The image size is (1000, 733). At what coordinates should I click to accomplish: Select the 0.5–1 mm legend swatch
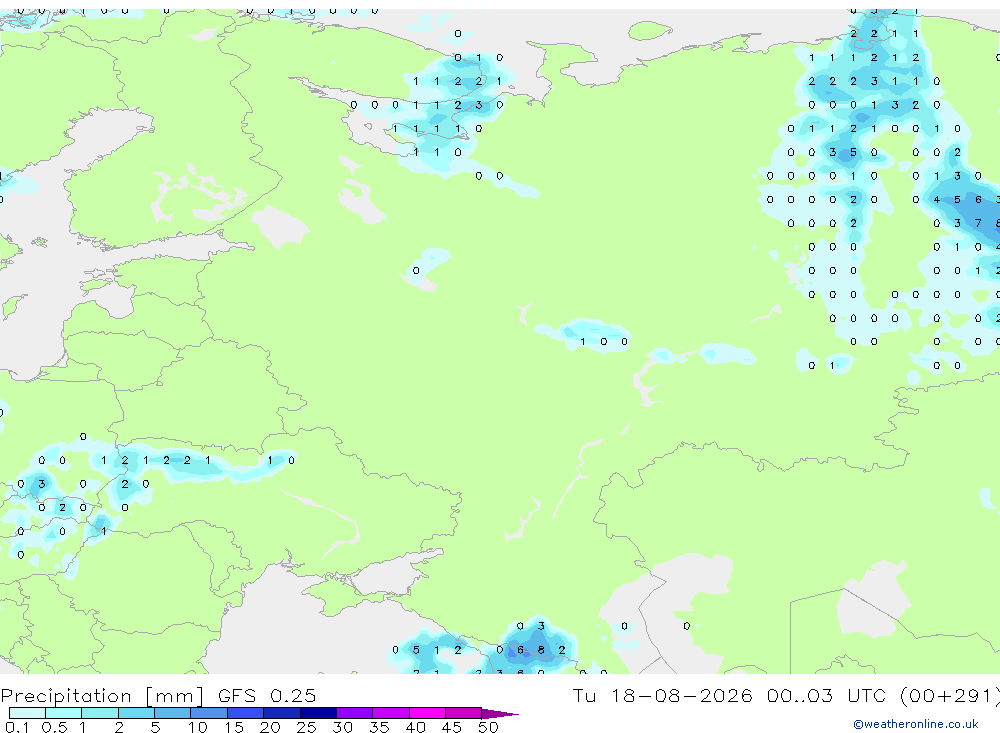click(x=64, y=713)
